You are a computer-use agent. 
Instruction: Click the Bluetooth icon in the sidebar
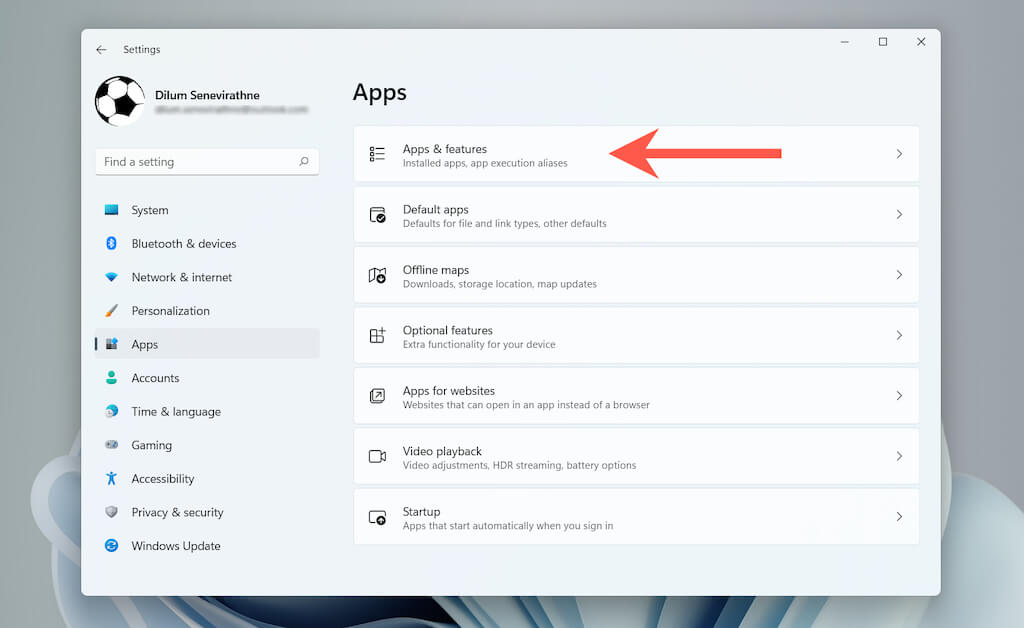pos(112,243)
